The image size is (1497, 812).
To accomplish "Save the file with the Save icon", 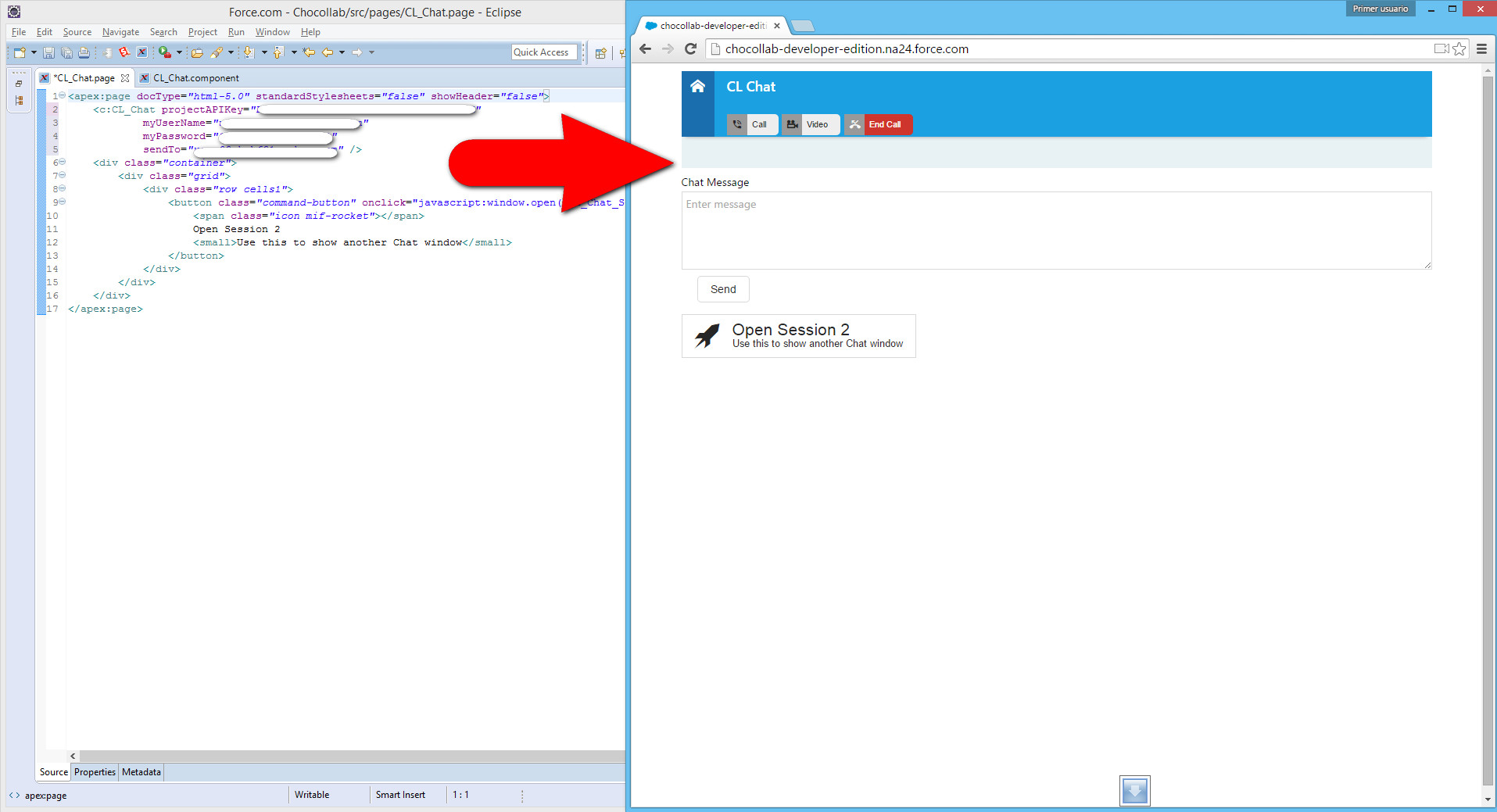I will 48,52.
